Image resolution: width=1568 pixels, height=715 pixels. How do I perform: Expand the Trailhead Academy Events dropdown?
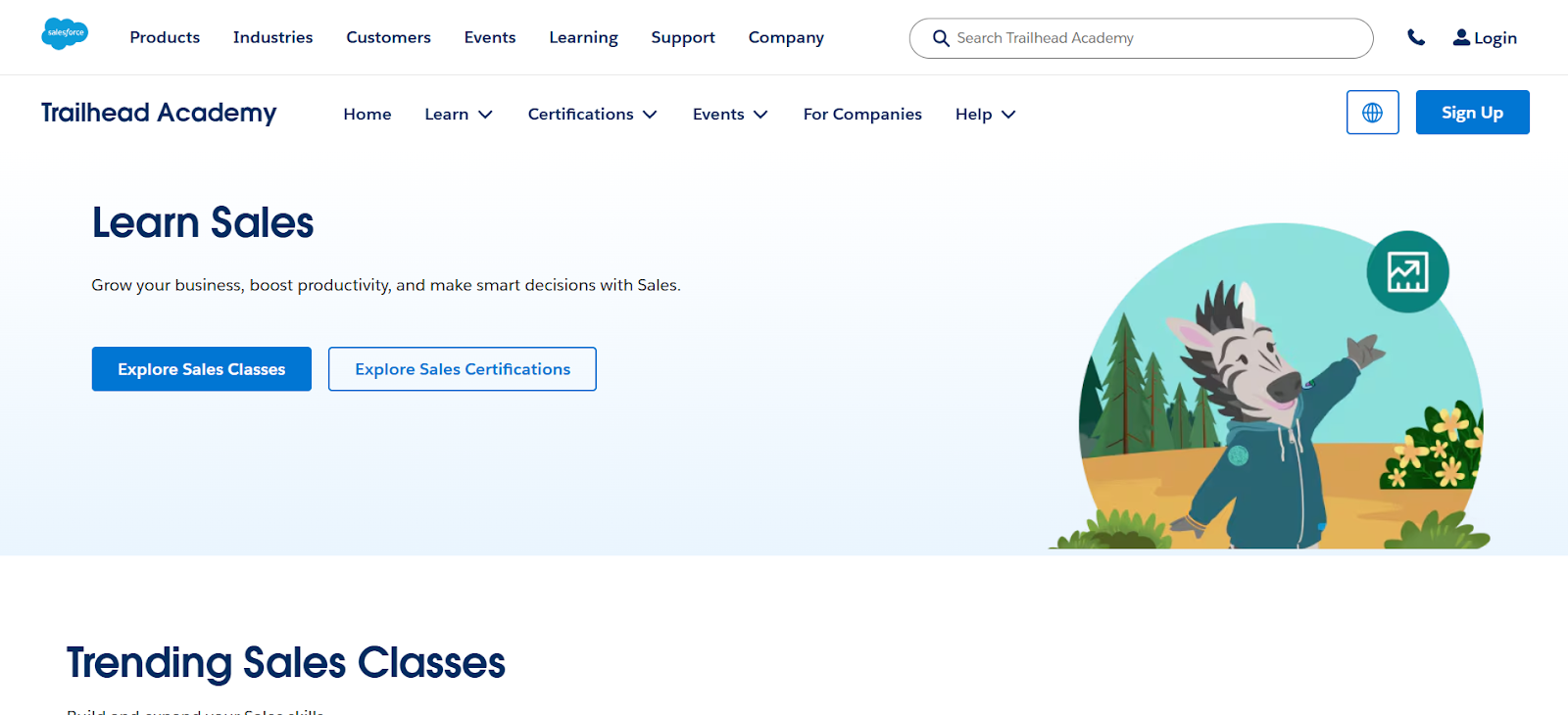pyautogui.click(x=730, y=114)
